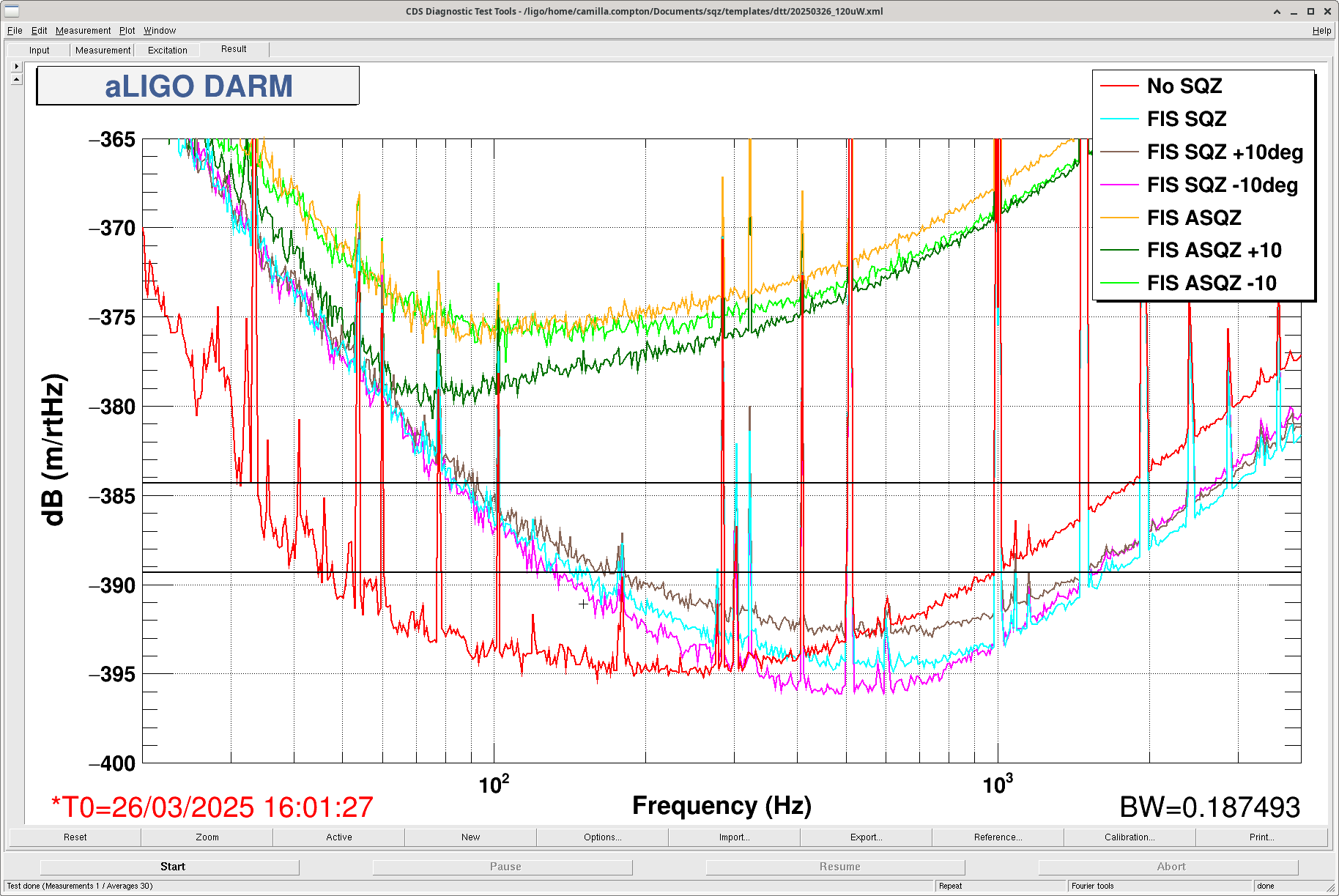1339x896 pixels.
Task: Click the New plot button
Action: 470,837
